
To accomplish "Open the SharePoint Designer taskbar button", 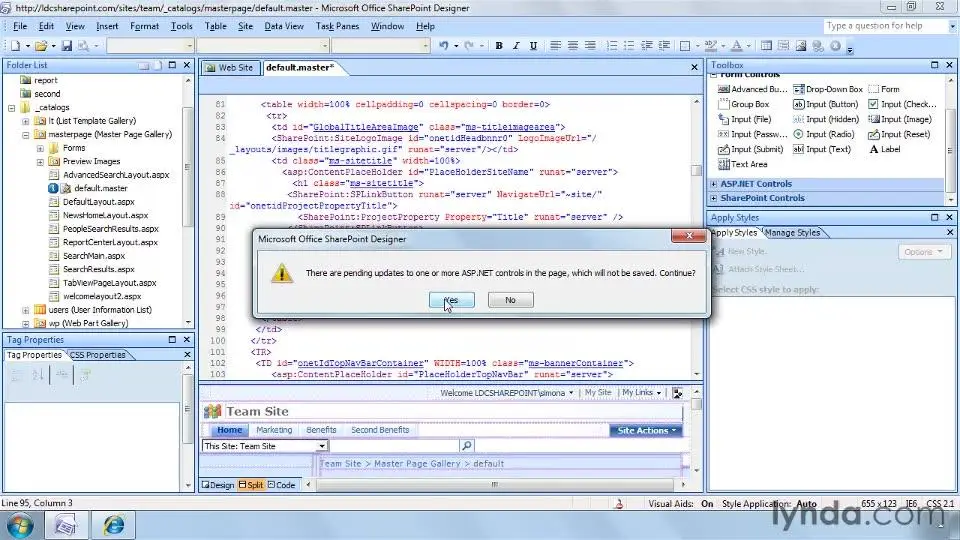I will [65, 525].
